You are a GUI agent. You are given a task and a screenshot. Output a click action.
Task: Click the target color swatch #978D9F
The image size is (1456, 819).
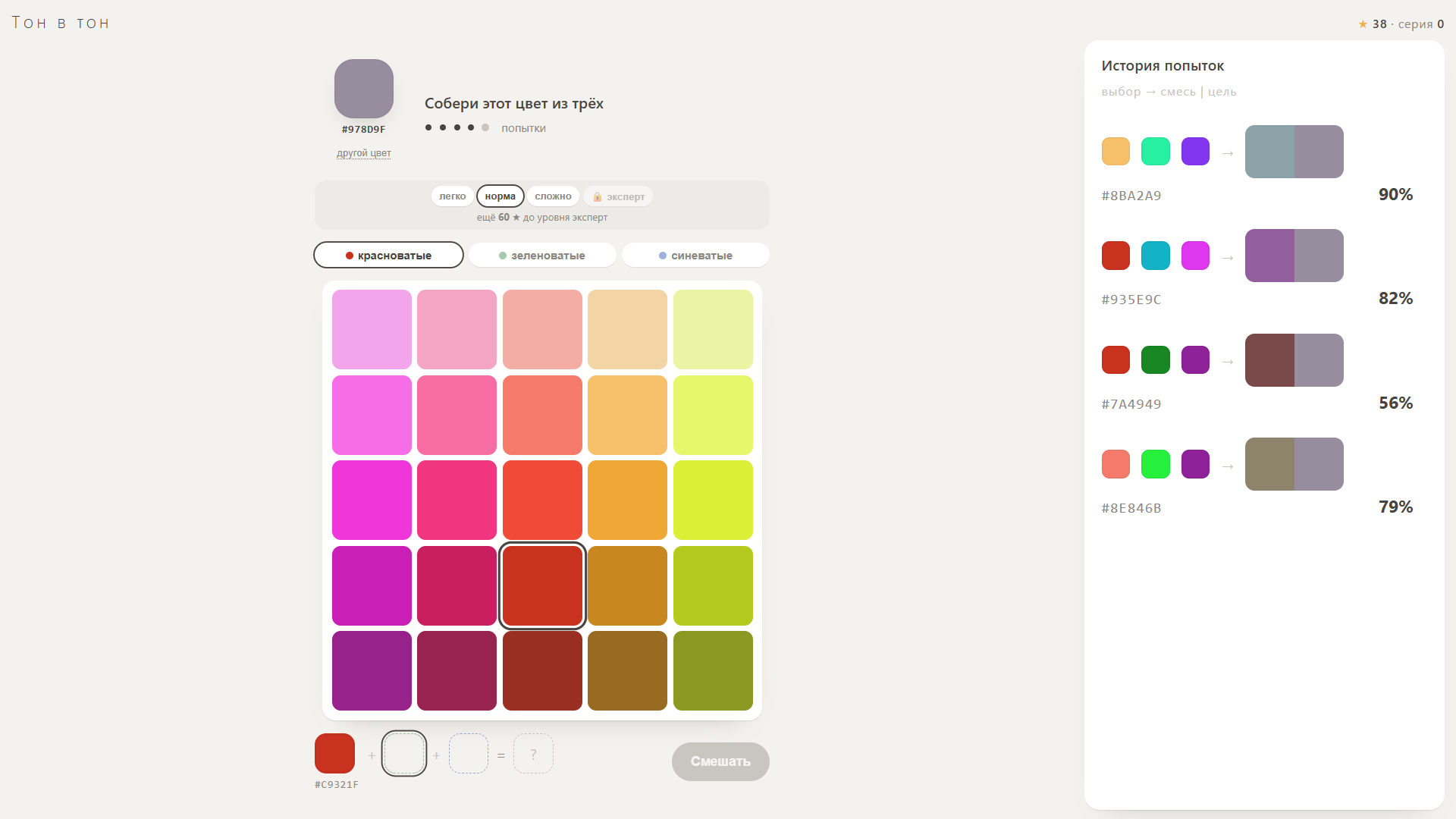[x=364, y=89]
